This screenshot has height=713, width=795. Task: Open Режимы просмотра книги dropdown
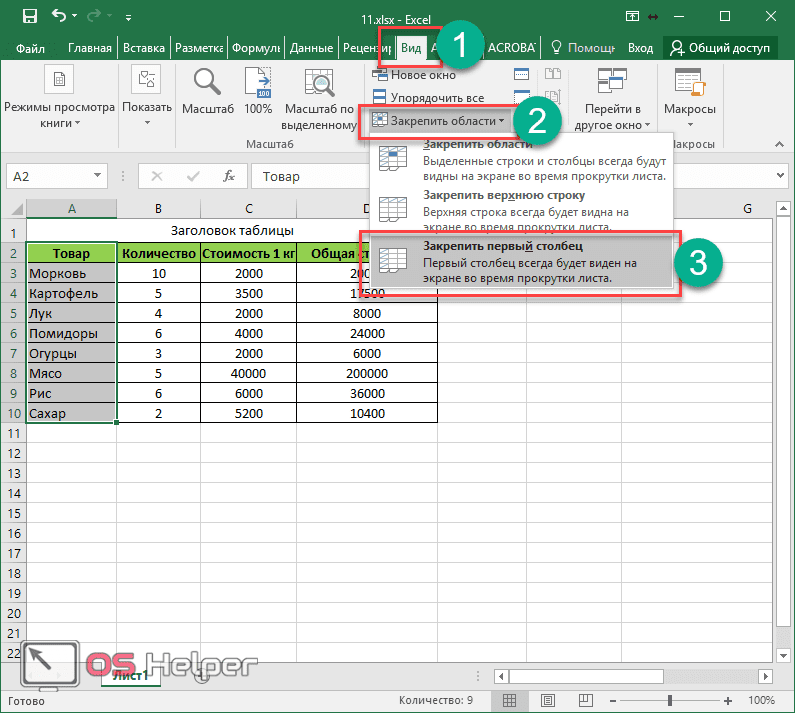[59, 97]
